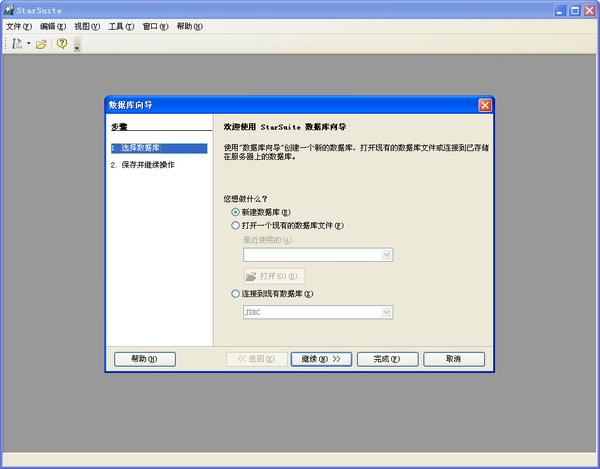Viewport: 600px width, 469px height.
Task: Click the Open file folder icon
Action: click(x=41, y=44)
